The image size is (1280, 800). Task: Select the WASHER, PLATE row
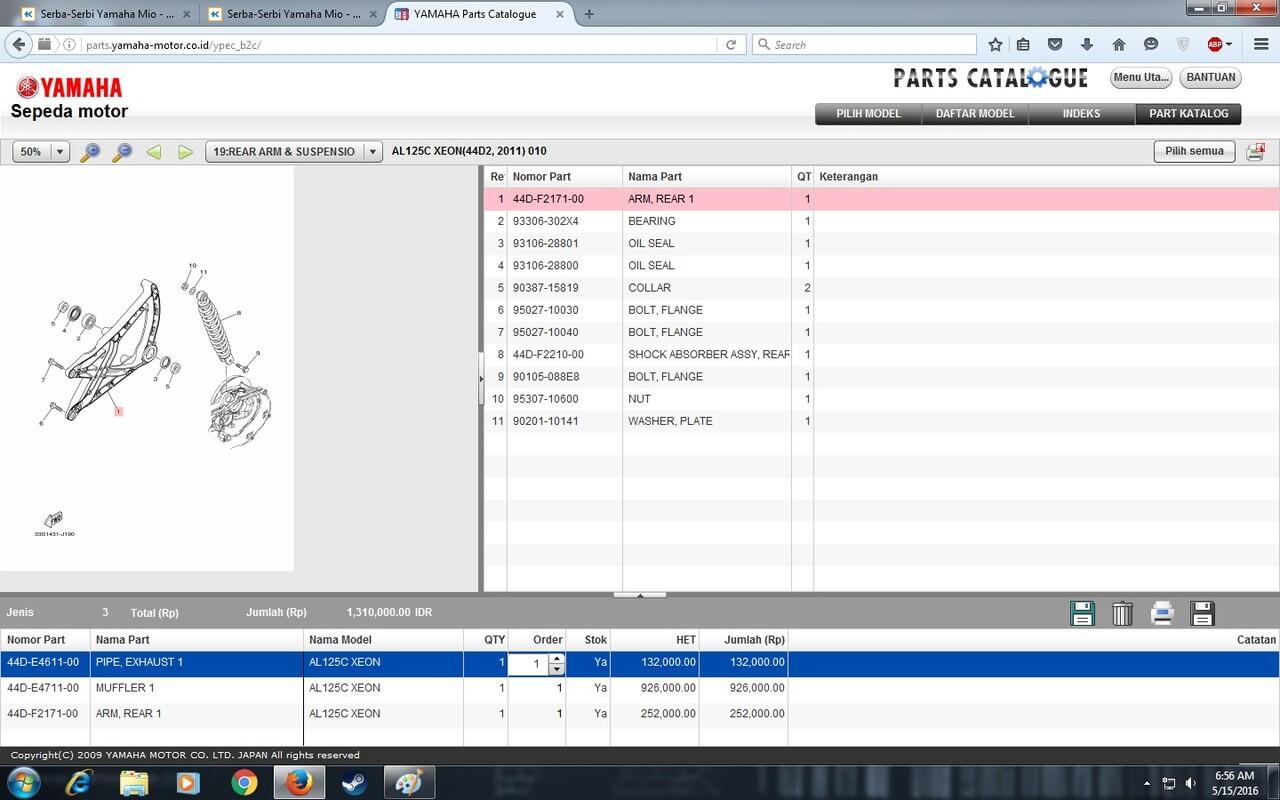(882, 421)
